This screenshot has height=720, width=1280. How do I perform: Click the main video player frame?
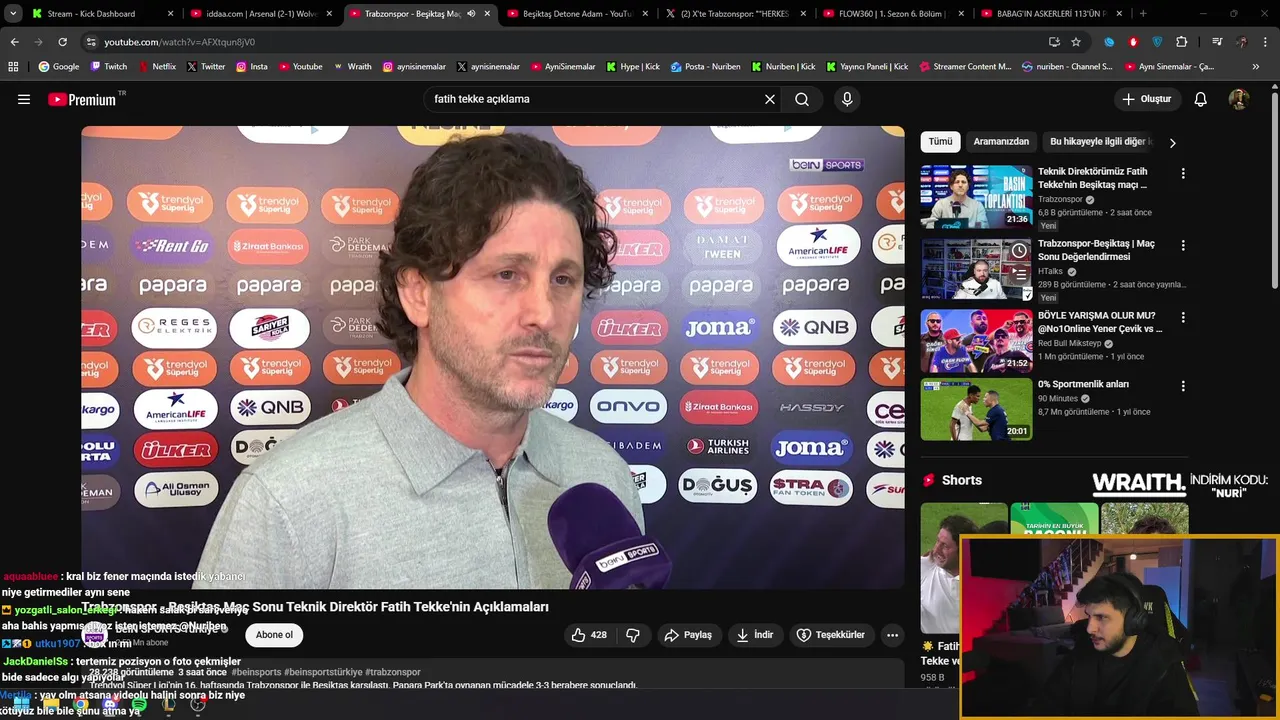coord(493,357)
